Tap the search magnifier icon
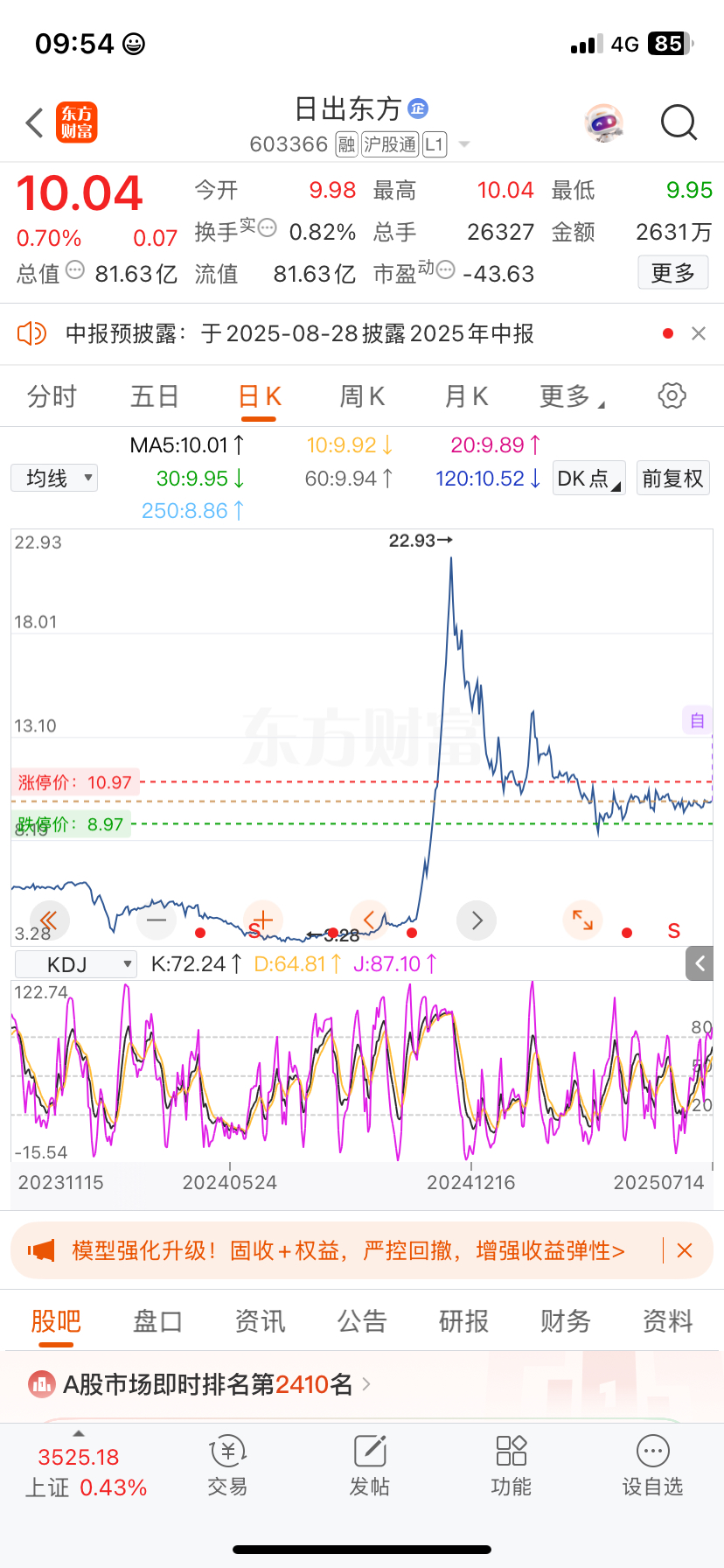Screen dimensions: 724x1568 pos(679,122)
